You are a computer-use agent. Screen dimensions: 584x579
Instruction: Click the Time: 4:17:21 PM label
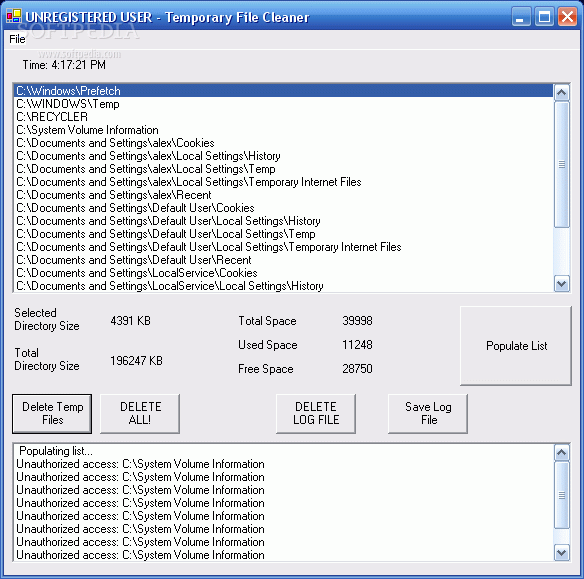coord(64,65)
